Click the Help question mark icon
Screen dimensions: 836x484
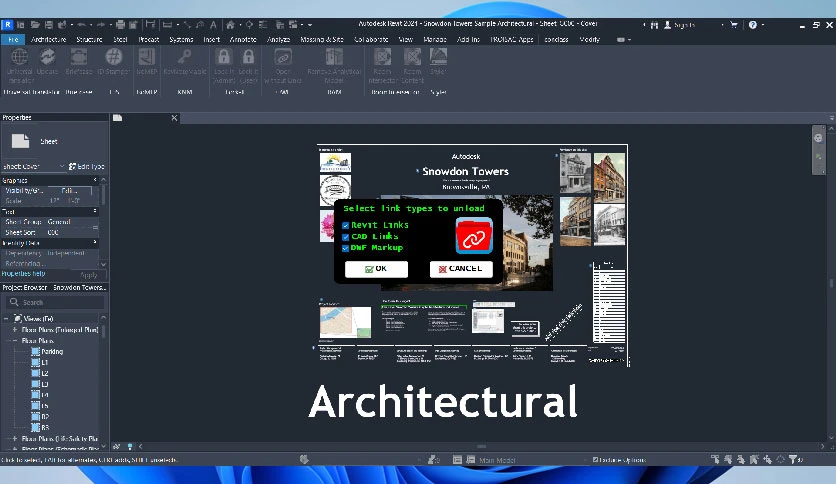(x=753, y=25)
